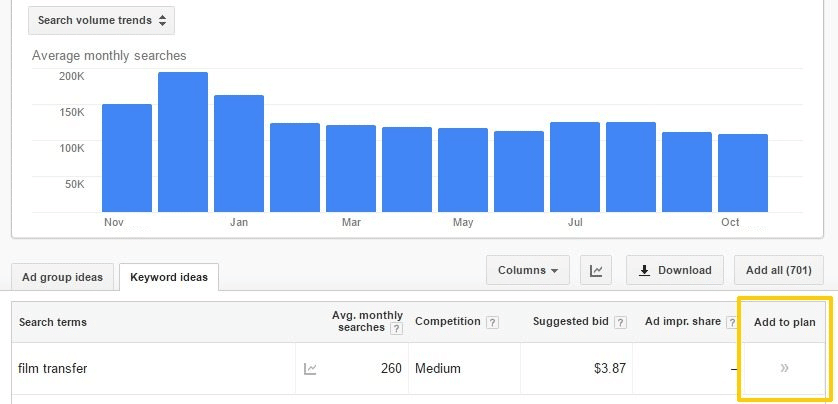Sort by the Add to plan column header
The height and width of the screenshot is (404, 838).
(x=784, y=322)
